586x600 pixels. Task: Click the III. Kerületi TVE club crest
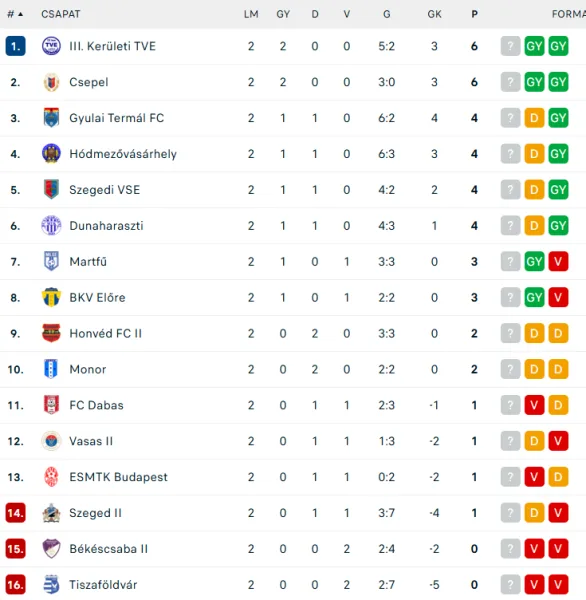[51, 46]
